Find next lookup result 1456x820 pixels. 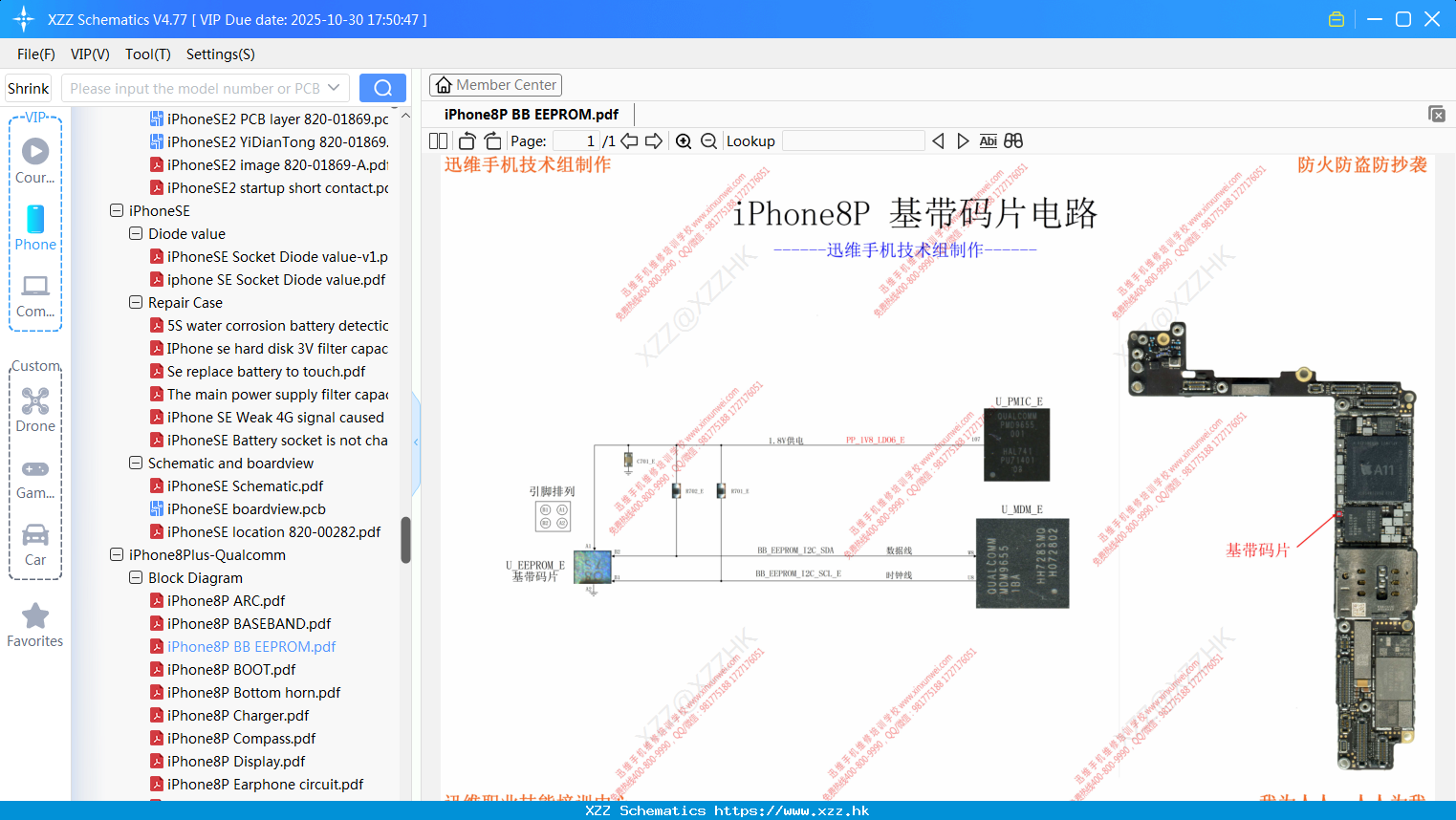tap(963, 140)
